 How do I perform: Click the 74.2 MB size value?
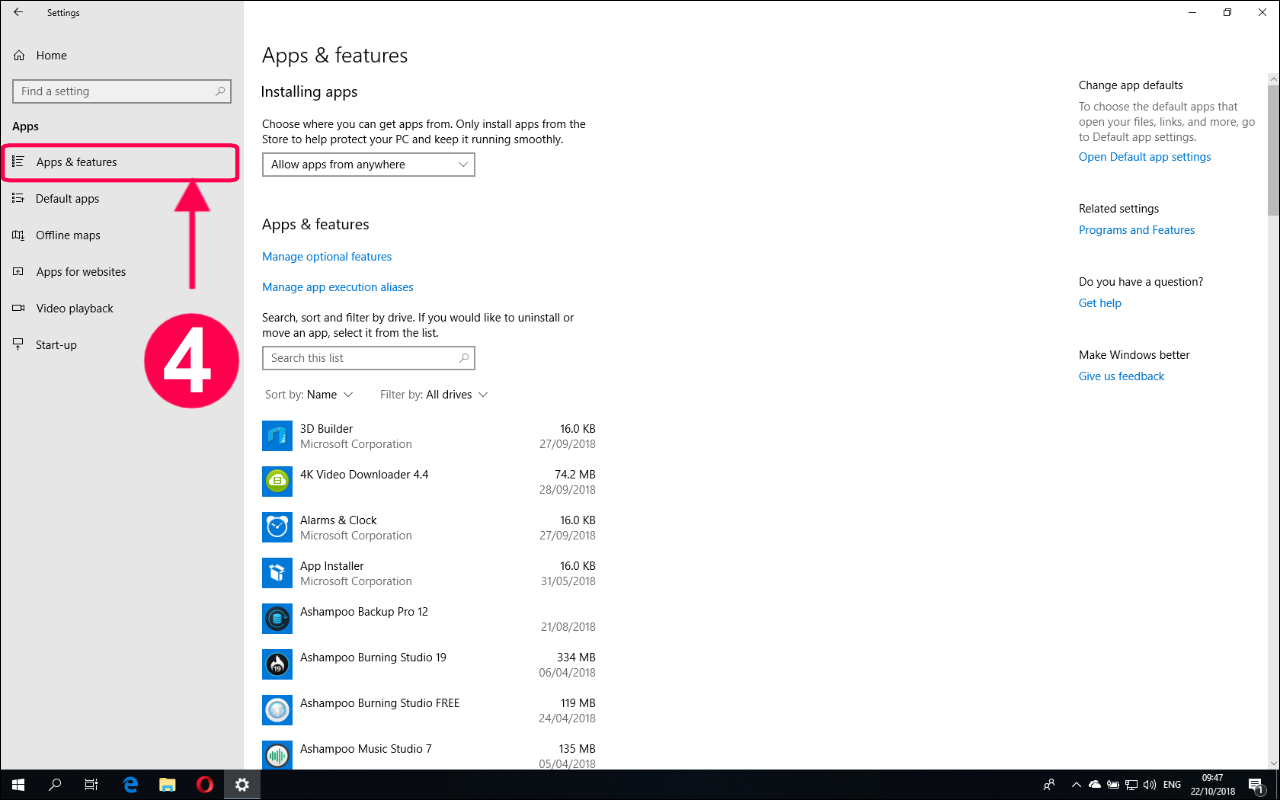(575, 475)
